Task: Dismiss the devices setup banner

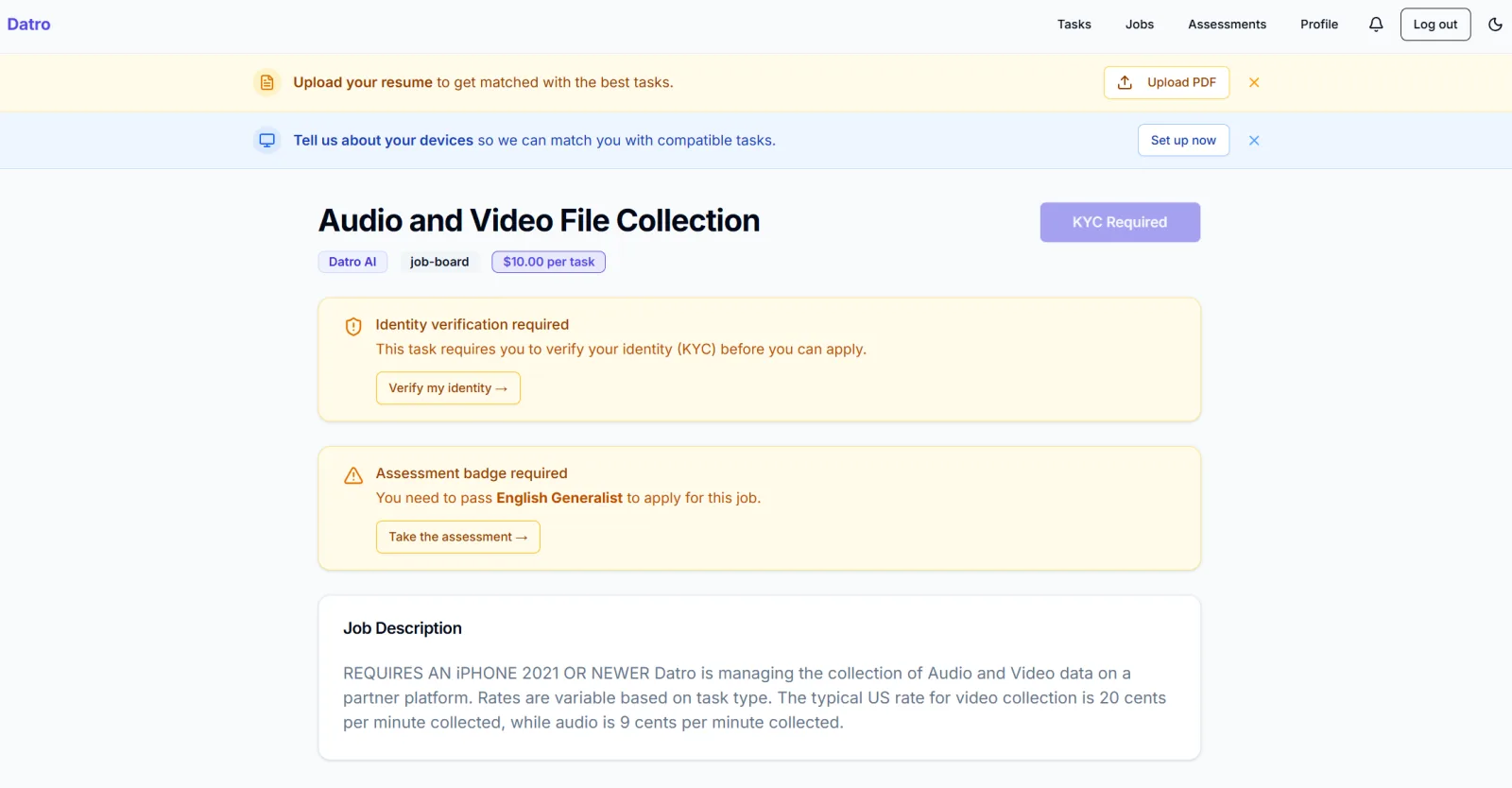Action: point(1254,141)
